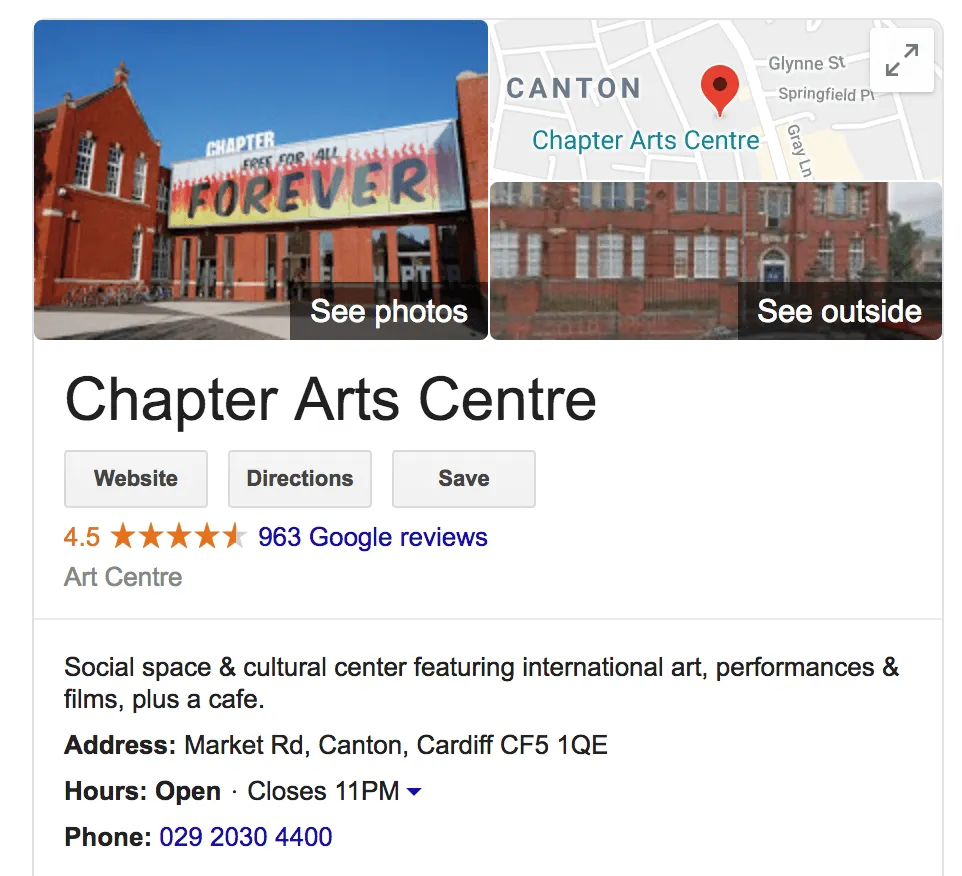Call the 029 2030 4400 phone number
The height and width of the screenshot is (876, 962).
pos(245,837)
